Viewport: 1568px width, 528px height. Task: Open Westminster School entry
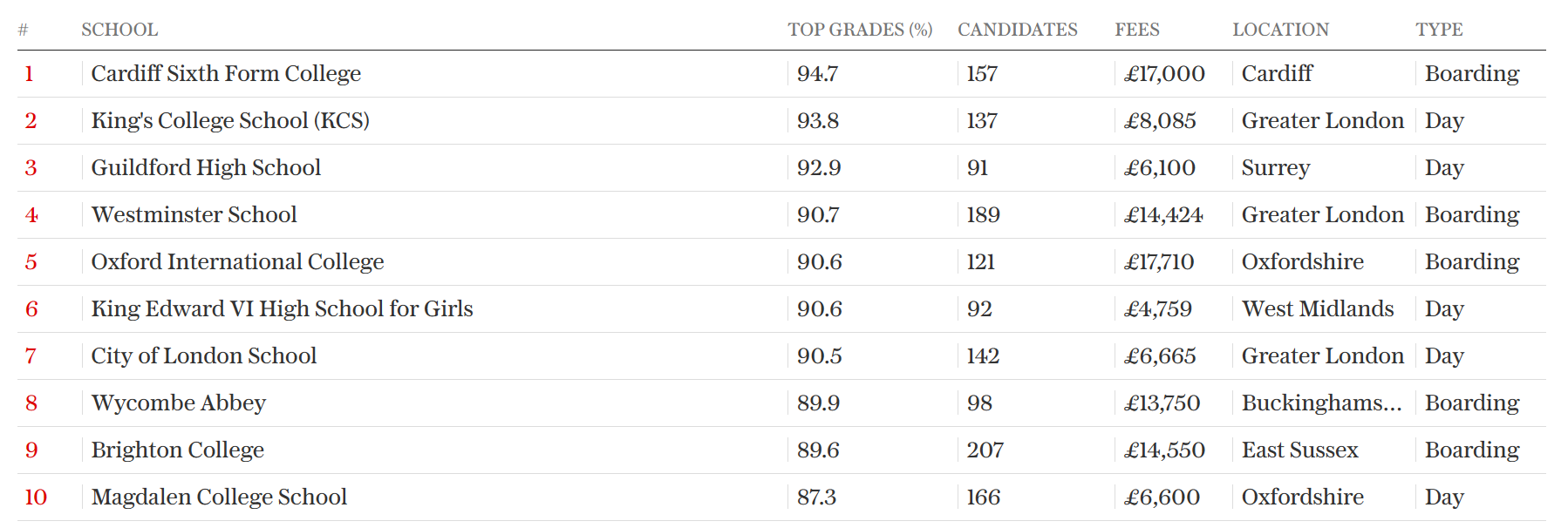pyautogui.click(x=194, y=214)
